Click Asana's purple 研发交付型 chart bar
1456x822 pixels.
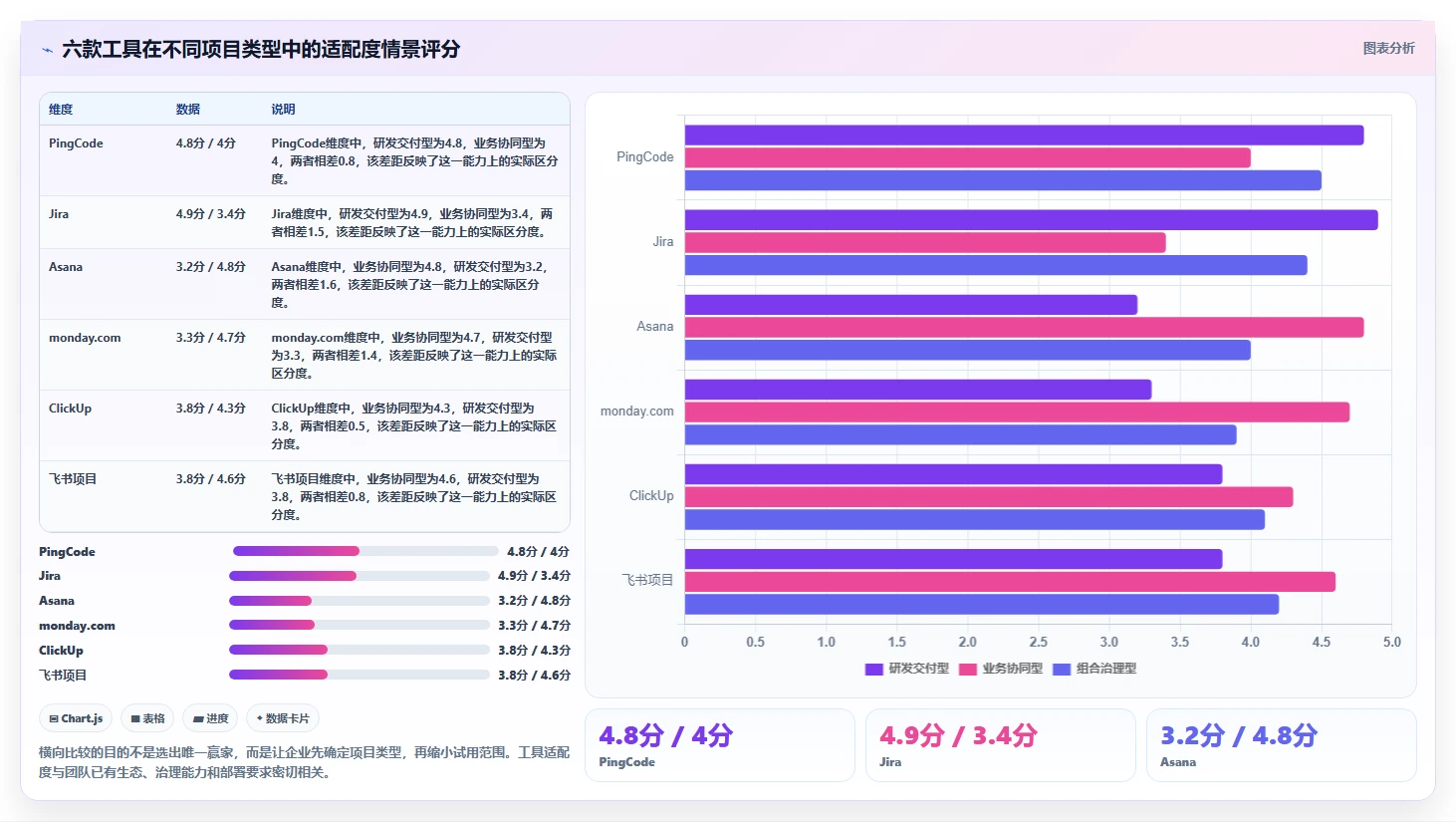tap(911, 305)
